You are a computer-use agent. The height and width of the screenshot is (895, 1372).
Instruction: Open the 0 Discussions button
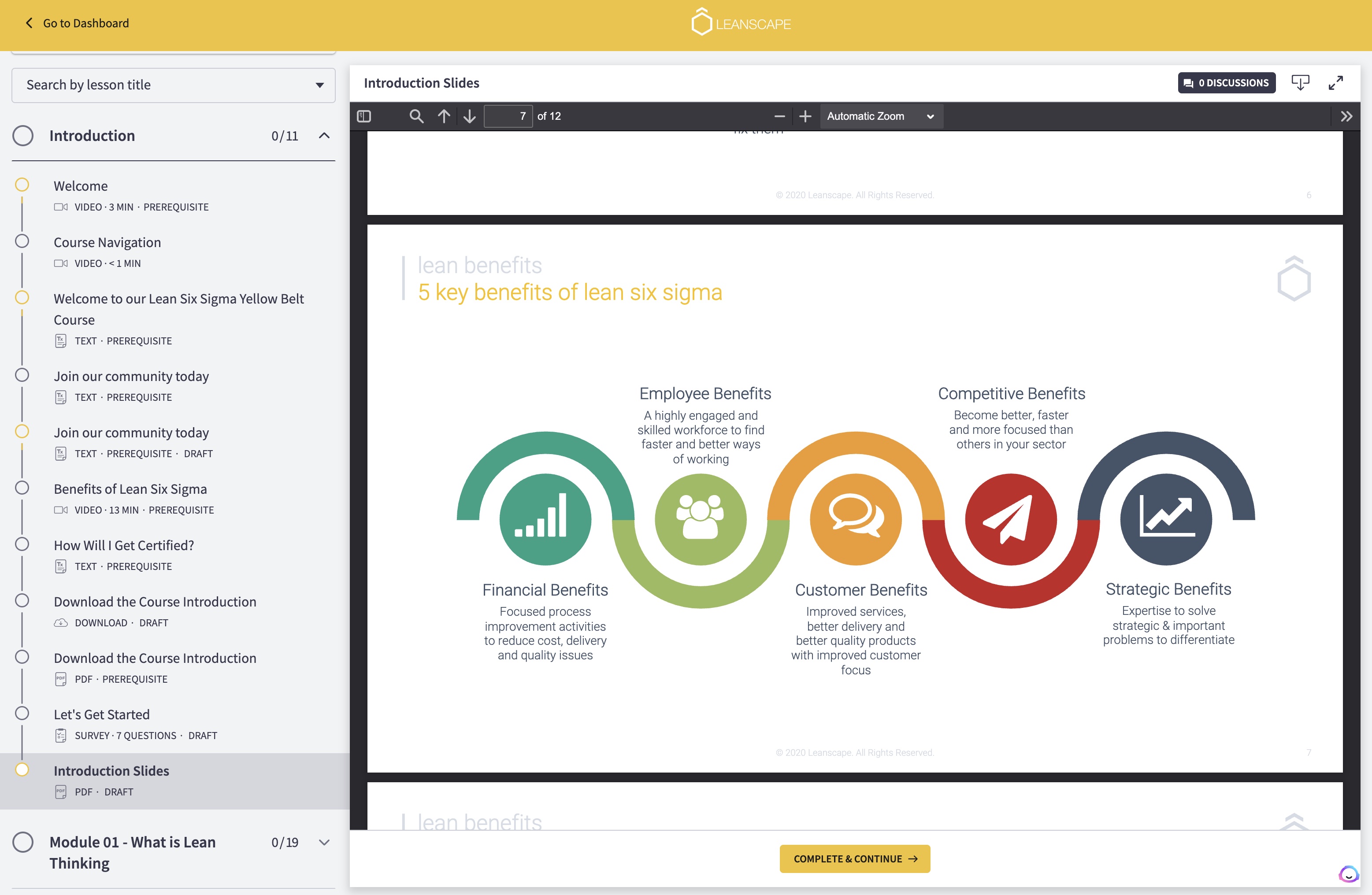[1226, 83]
